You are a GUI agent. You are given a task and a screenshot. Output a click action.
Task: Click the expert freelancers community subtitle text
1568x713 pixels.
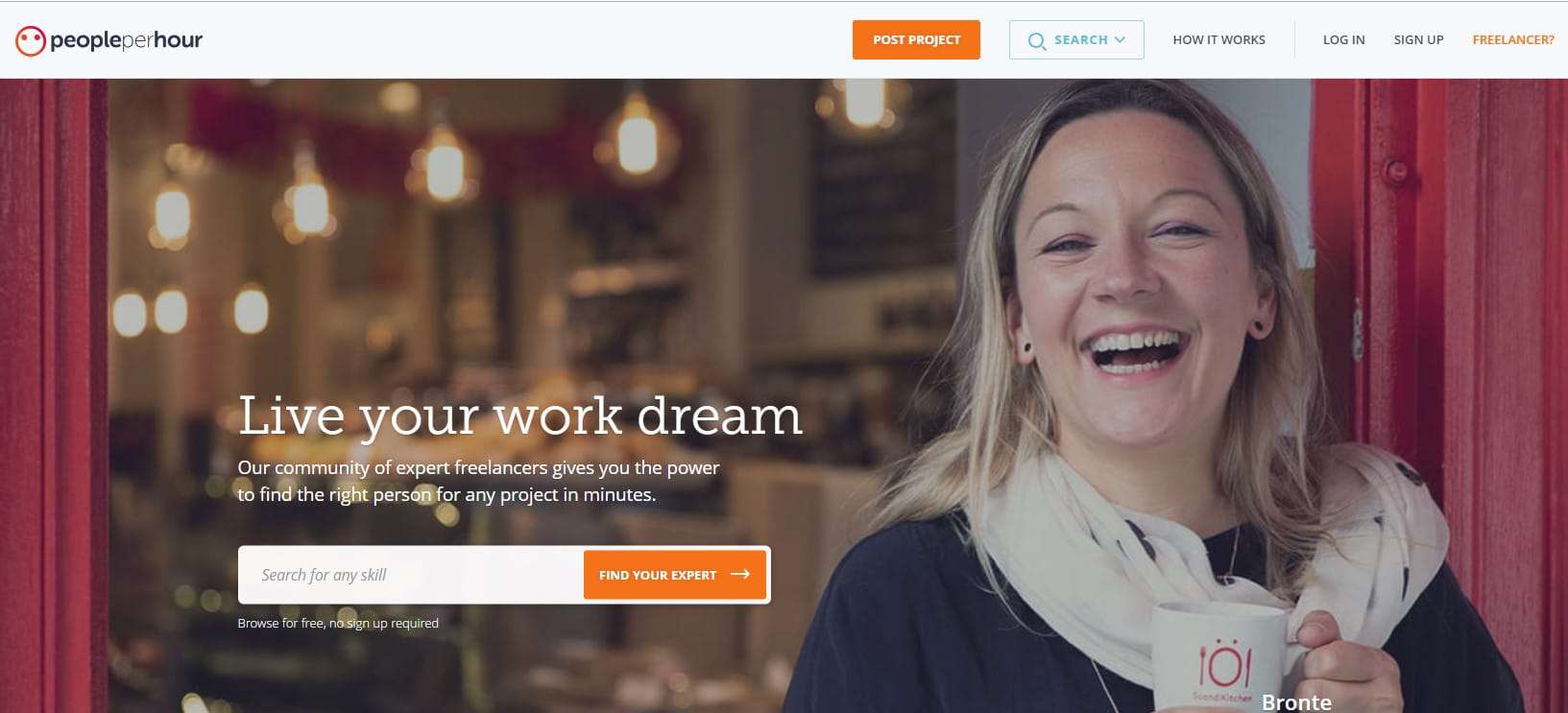coord(478,481)
